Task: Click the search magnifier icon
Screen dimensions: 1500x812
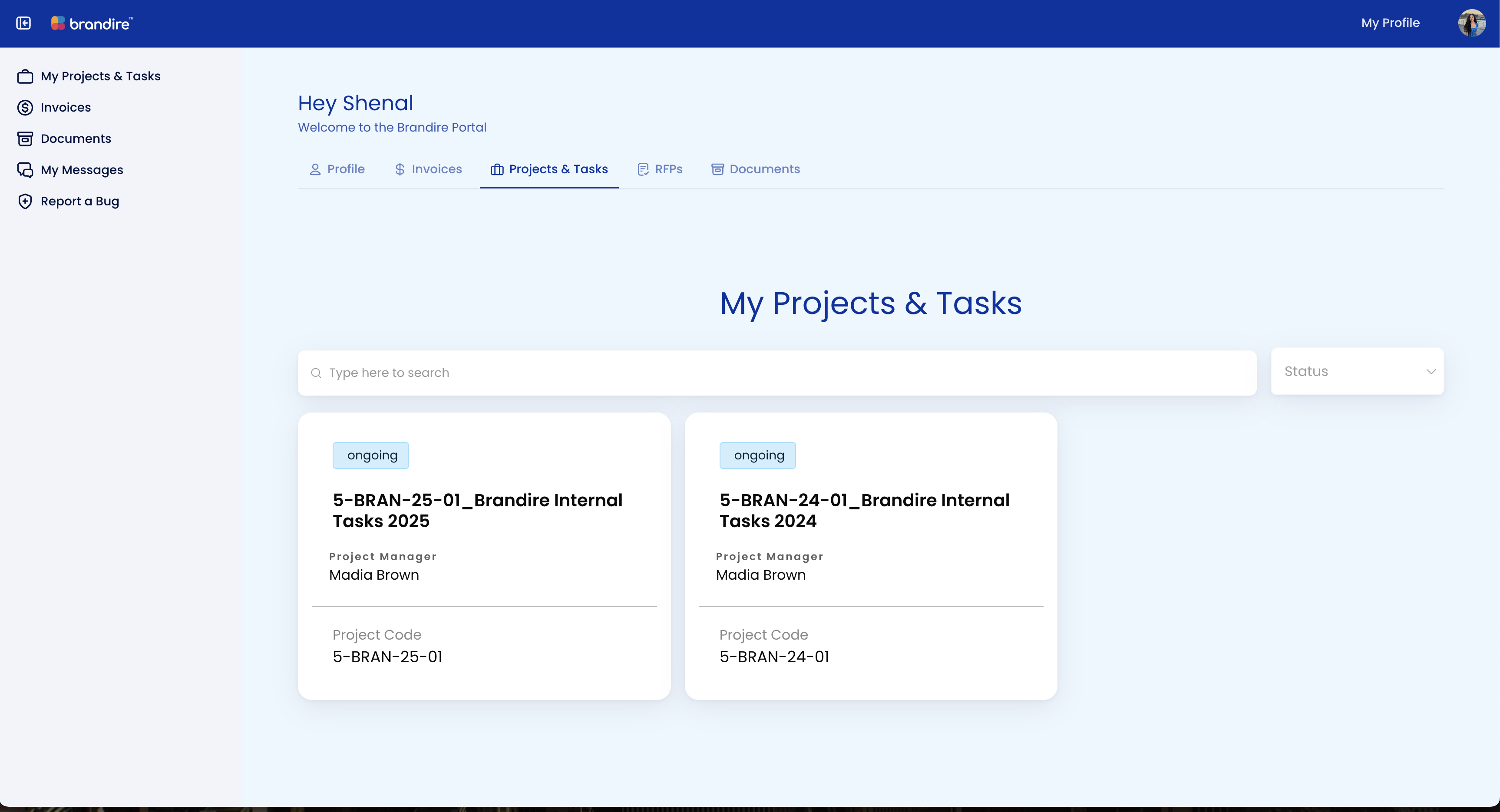Action: pyautogui.click(x=316, y=373)
